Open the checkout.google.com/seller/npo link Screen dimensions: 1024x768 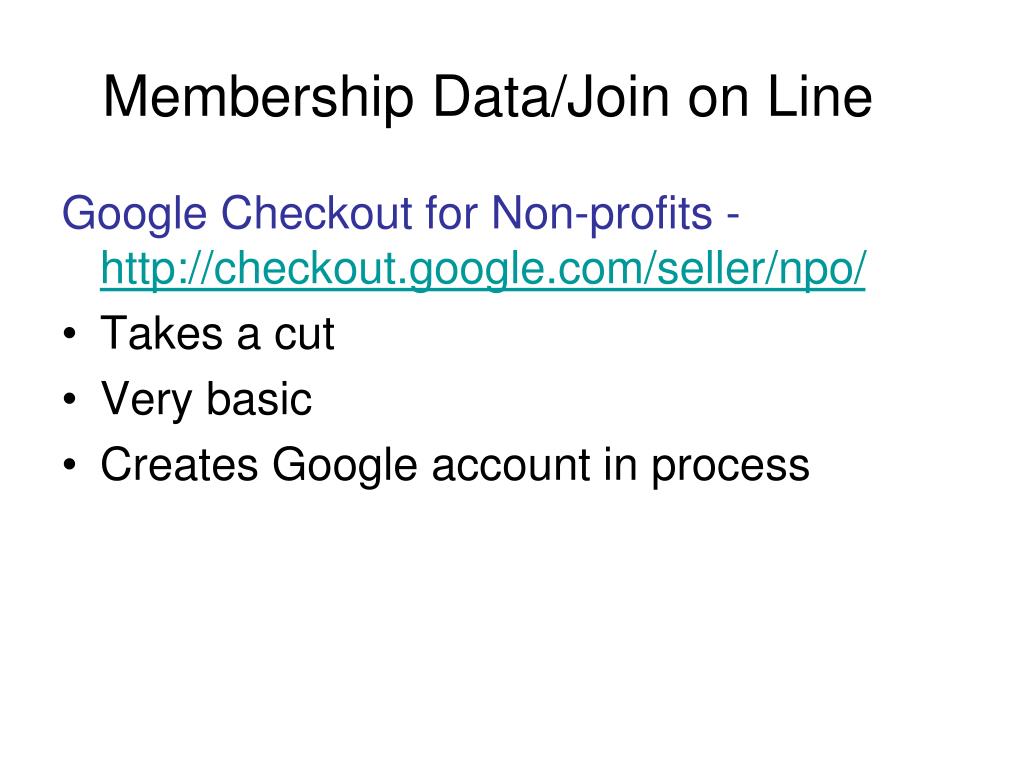click(x=483, y=269)
